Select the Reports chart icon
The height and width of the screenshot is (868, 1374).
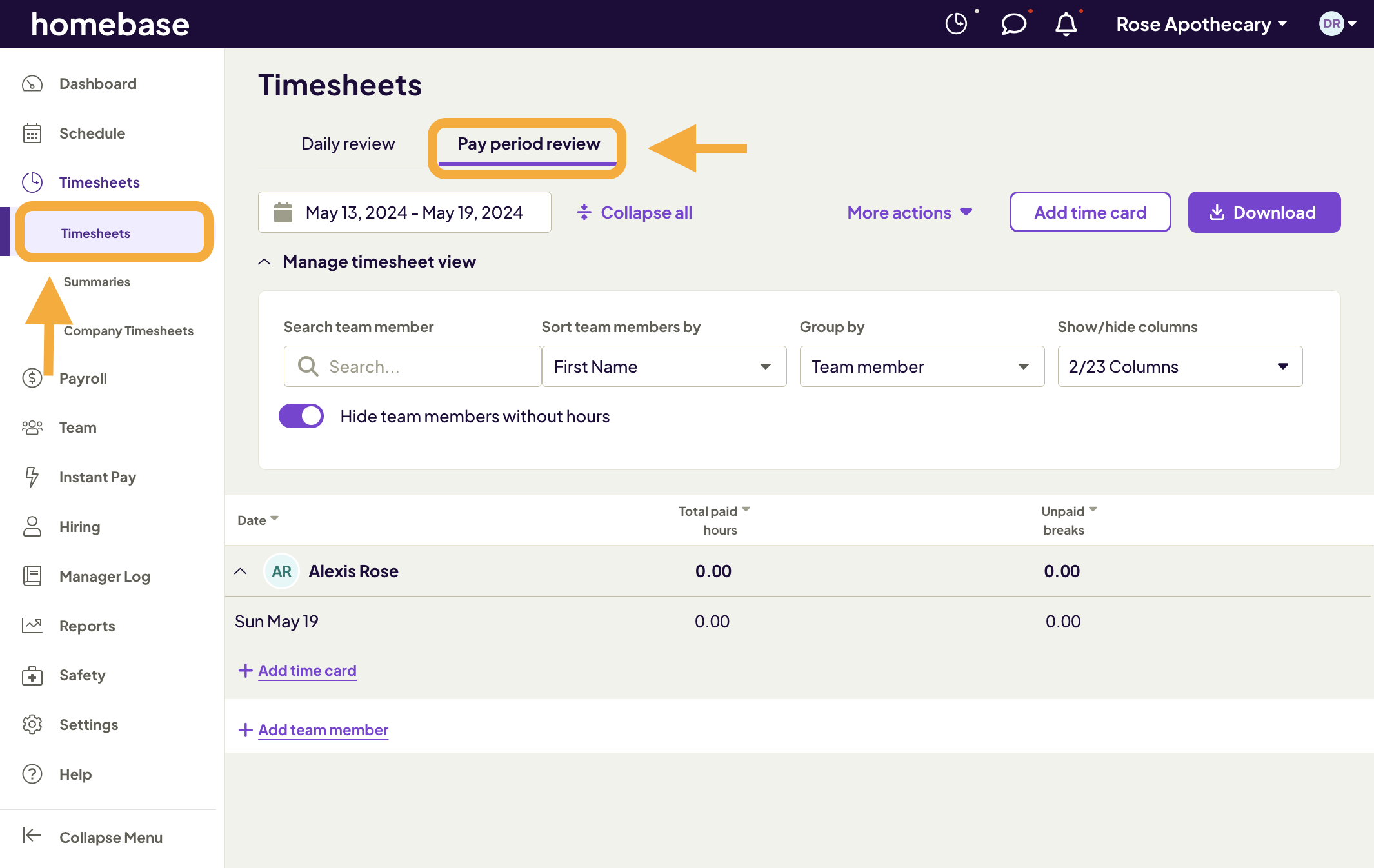coord(32,626)
